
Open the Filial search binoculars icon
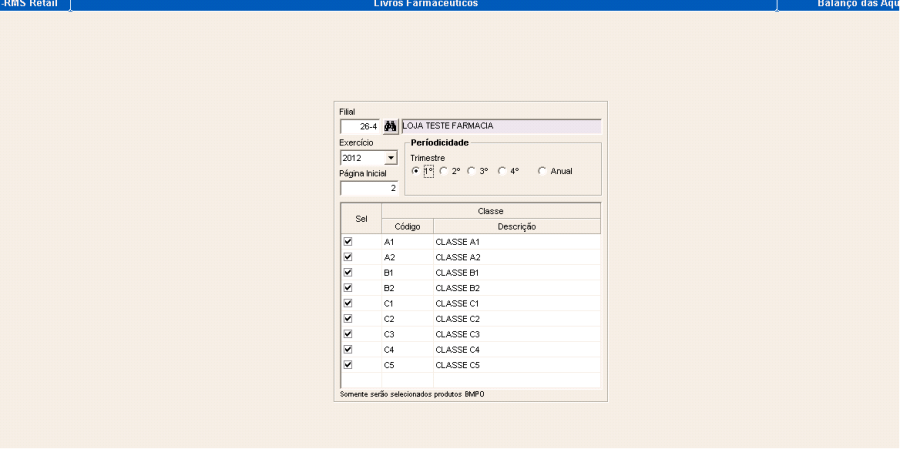(x=391, y=126)
